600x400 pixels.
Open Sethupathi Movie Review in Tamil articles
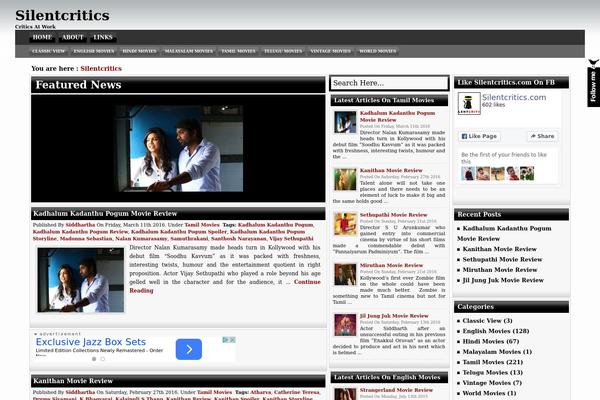(x=393, y=215)
